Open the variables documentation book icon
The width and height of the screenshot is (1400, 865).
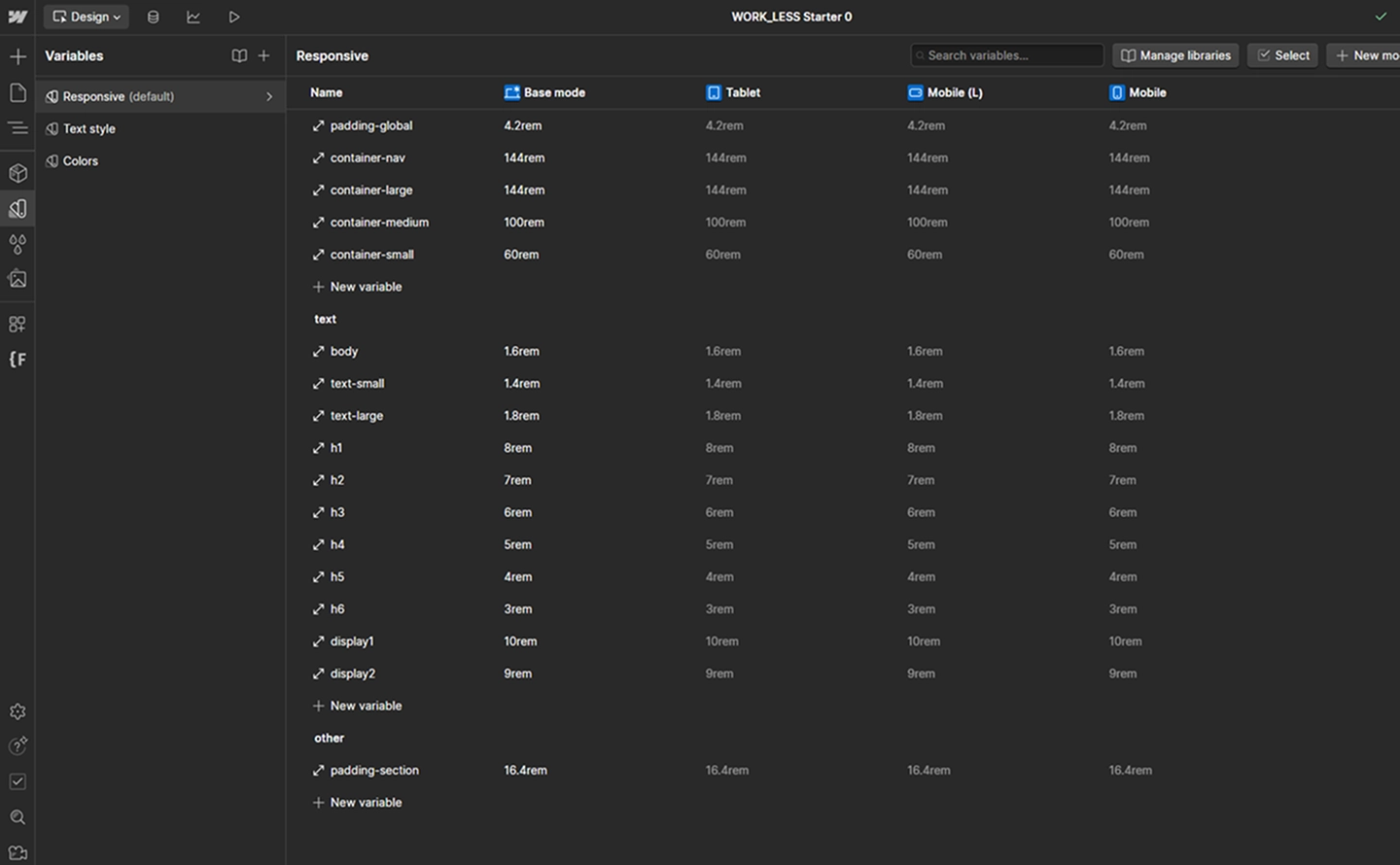coord(239,55)
